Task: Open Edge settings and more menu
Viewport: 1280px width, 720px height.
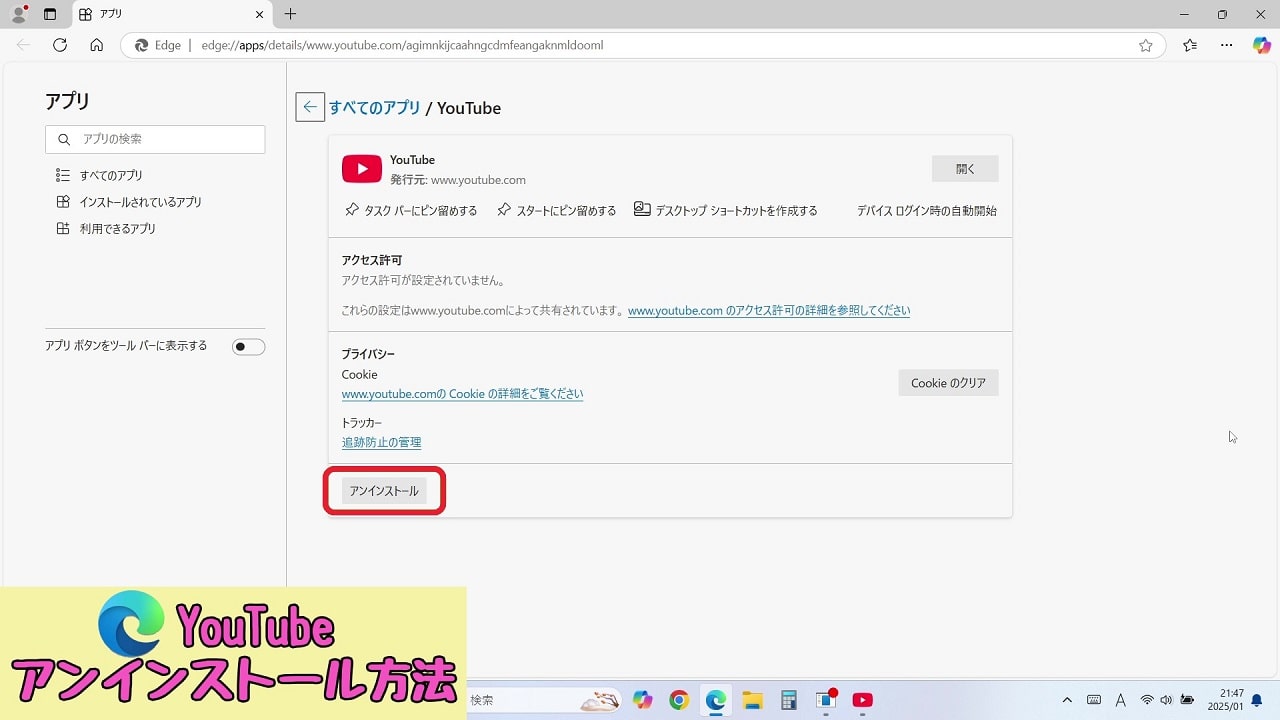Action: coord(1227,45)
